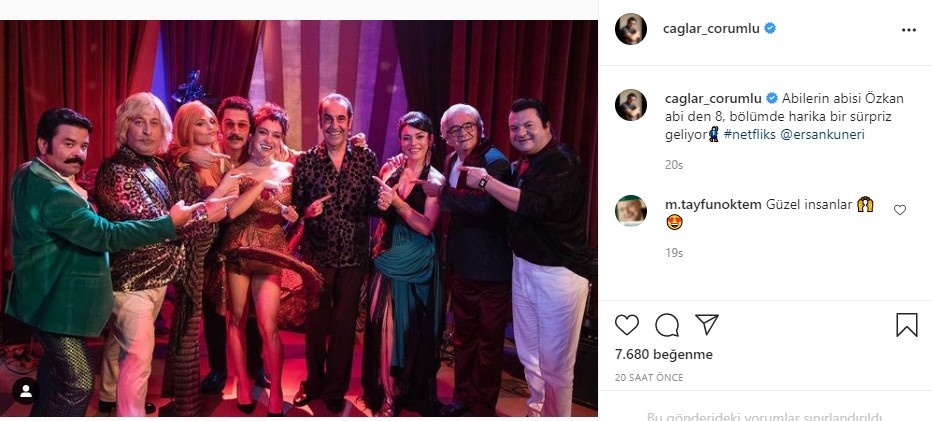Open the three-dot more options menu

[x=909, y=30]
